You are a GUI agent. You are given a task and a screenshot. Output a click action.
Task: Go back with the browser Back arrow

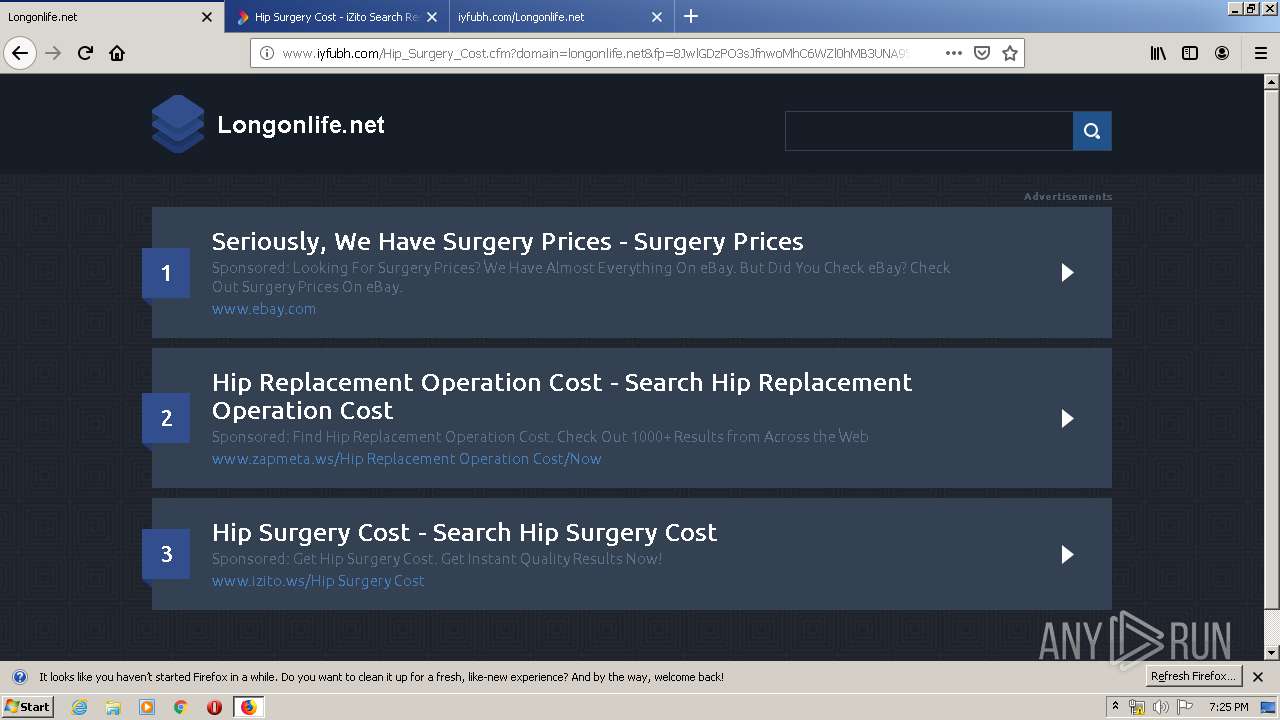[20, 53]
